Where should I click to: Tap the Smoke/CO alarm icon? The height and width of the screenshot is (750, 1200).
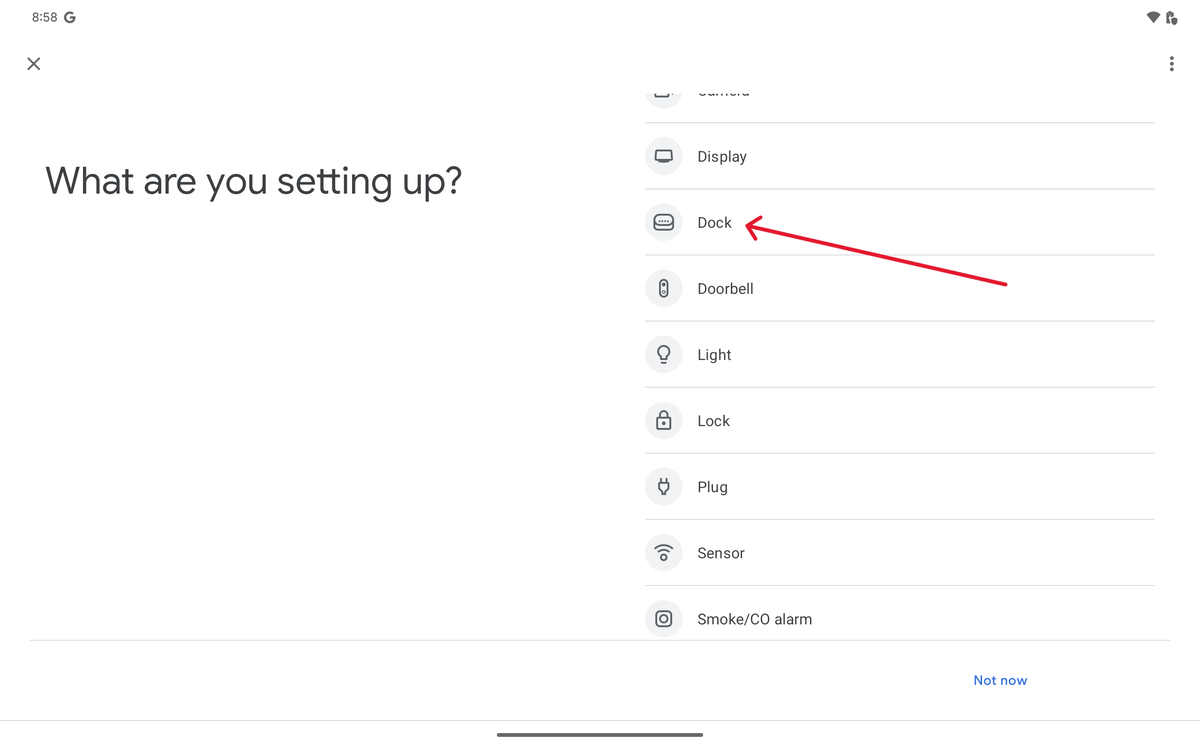point(663,619)
